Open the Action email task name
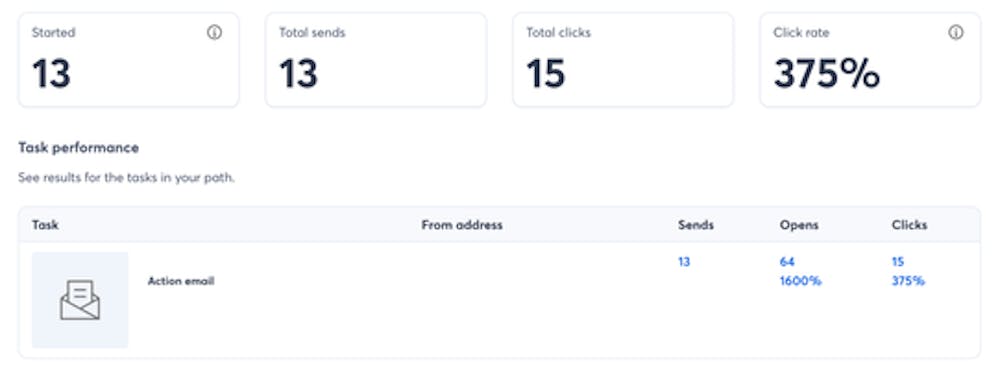The height and width of the screenshot is (381, 1000). [x=181, y=281]
